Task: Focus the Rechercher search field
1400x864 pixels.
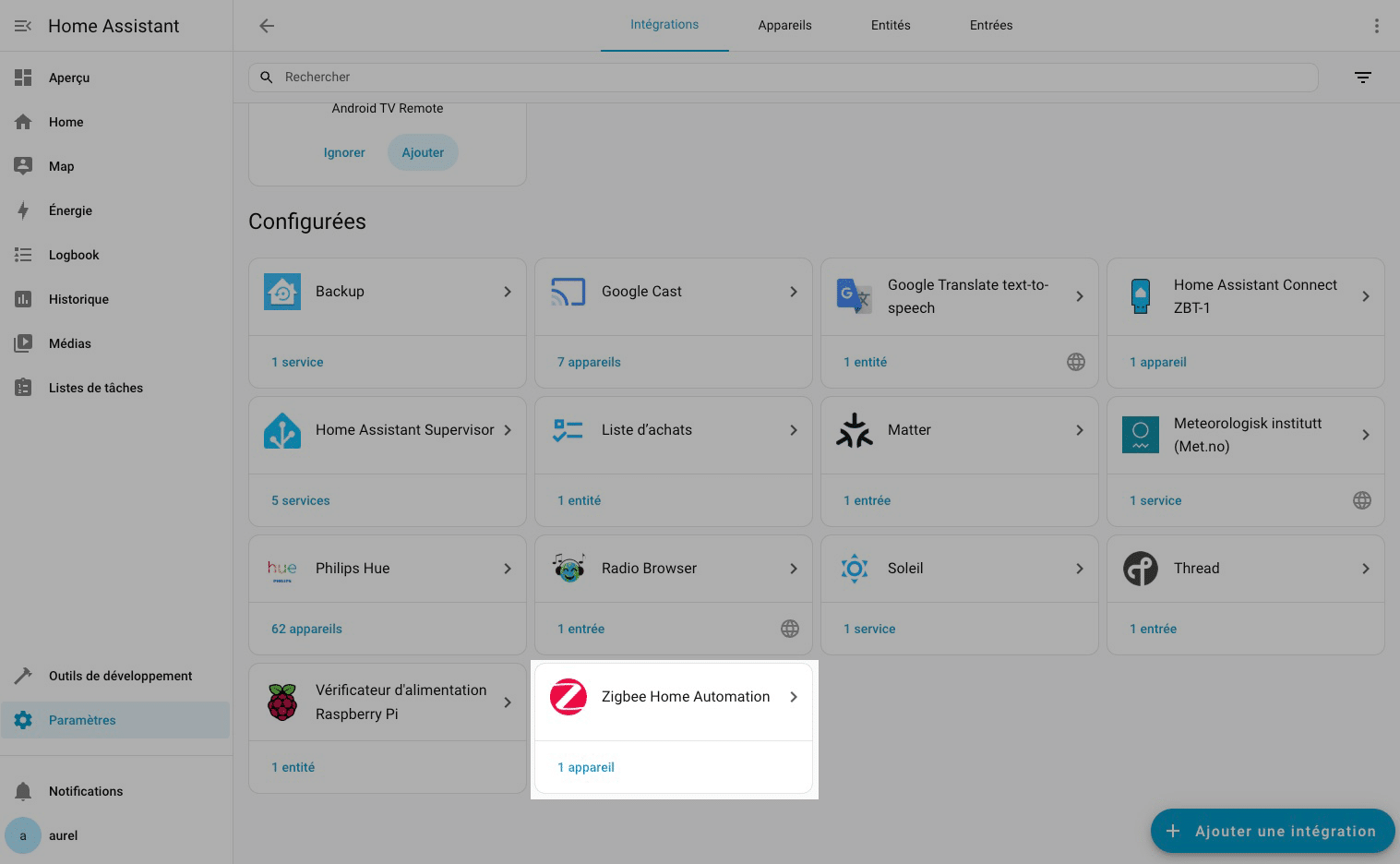Action: pyautogui.click(x=783, y=78)
